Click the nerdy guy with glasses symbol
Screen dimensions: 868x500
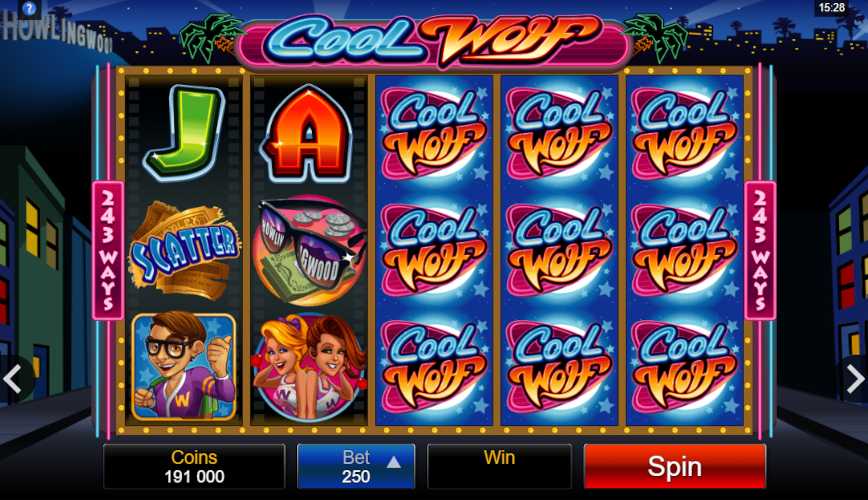[x=184, y=366]
